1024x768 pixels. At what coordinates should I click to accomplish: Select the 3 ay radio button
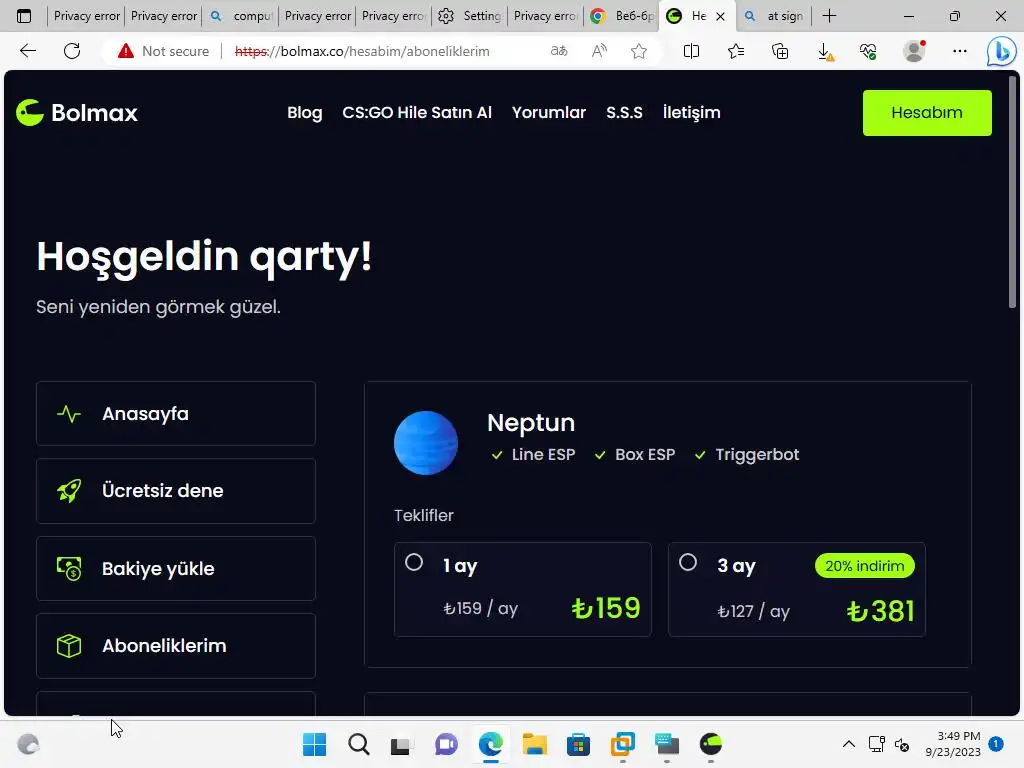pyautogui.click(x=688, y=562)
